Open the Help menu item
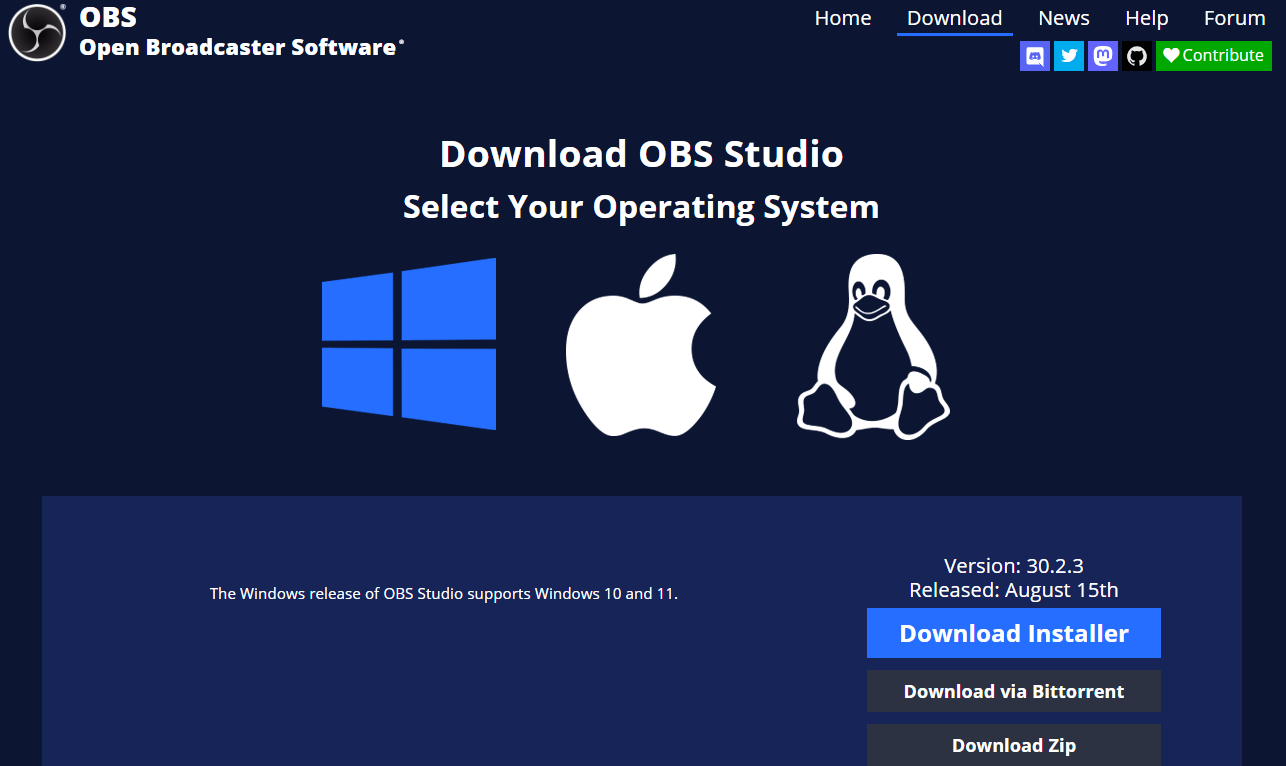The image size is (1286, 766). [1146, 18]
